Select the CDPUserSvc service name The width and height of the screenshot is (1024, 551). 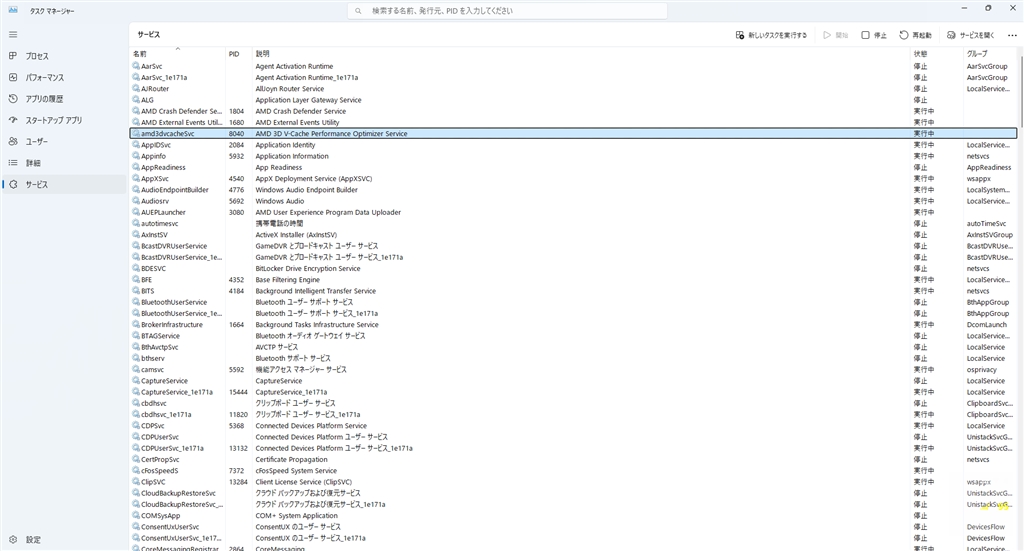pos(160,437)
